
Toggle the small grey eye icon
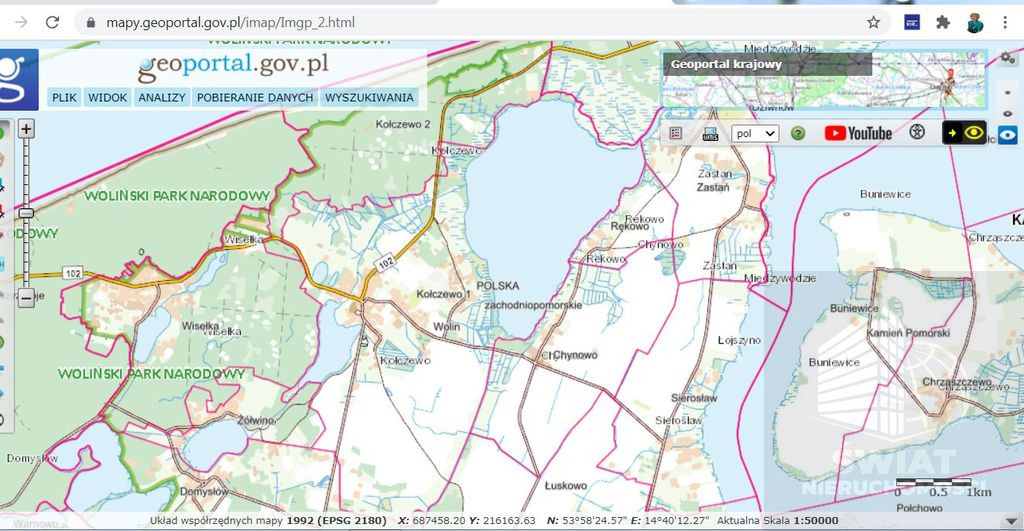click(x=1008, y=113)
